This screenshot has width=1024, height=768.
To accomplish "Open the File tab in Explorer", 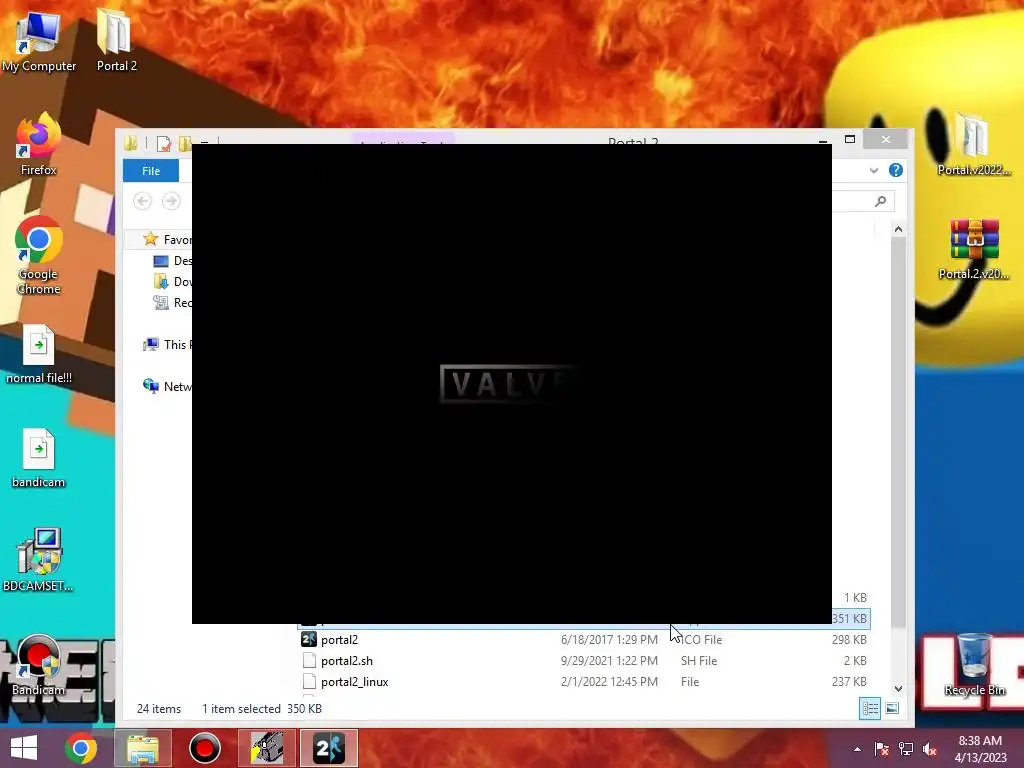I will click(151, 170).
